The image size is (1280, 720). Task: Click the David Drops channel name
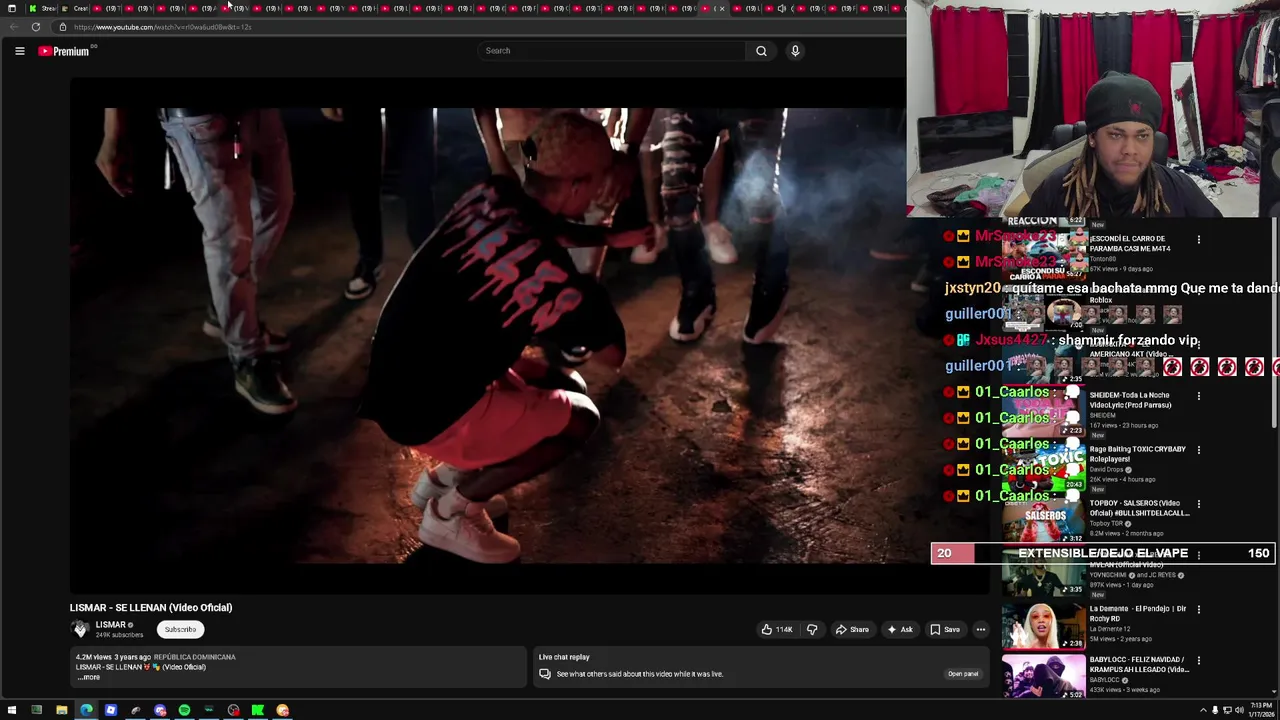click(1107, 470)
